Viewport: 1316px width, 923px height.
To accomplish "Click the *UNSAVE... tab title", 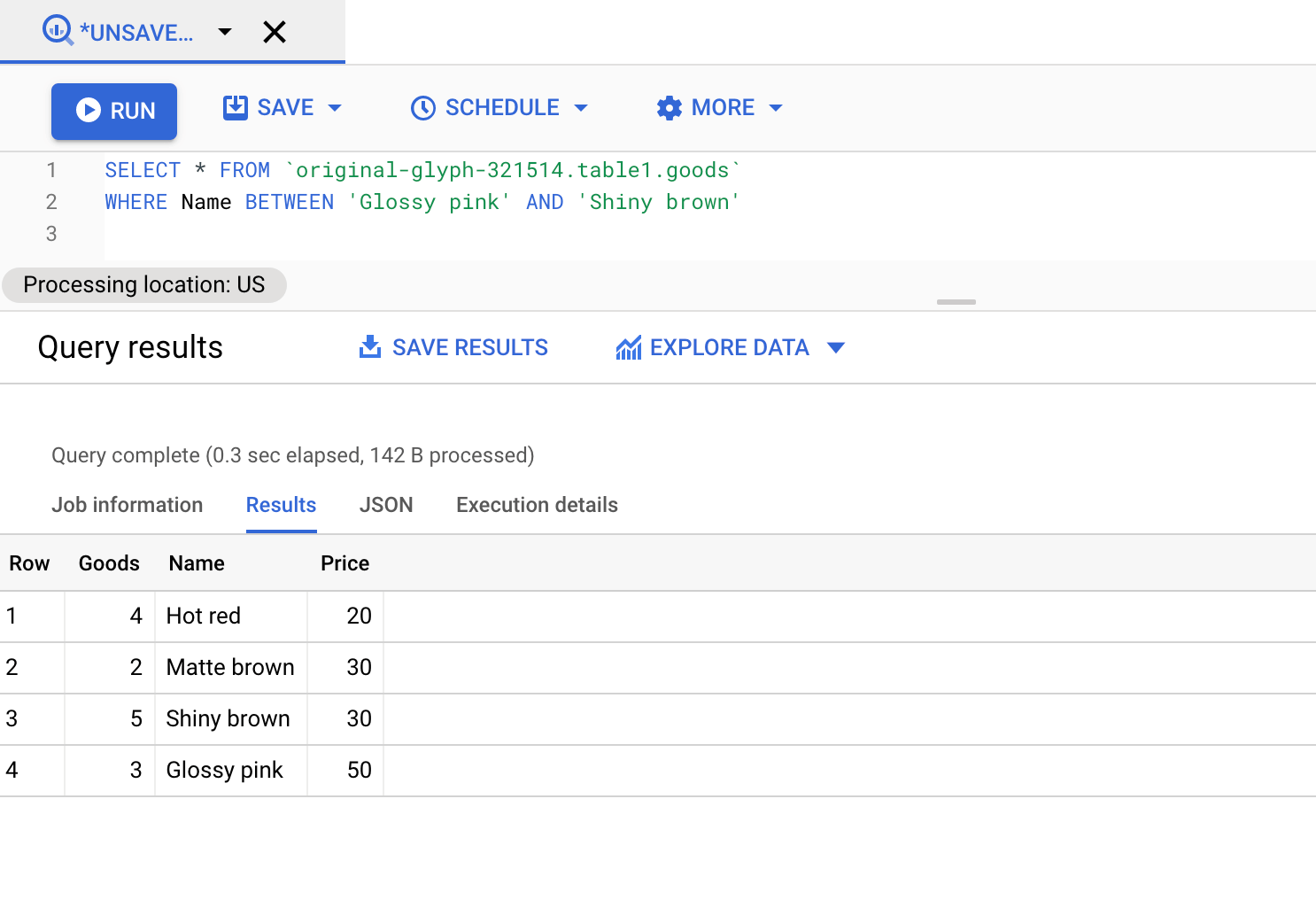I will tap(136, 33).
